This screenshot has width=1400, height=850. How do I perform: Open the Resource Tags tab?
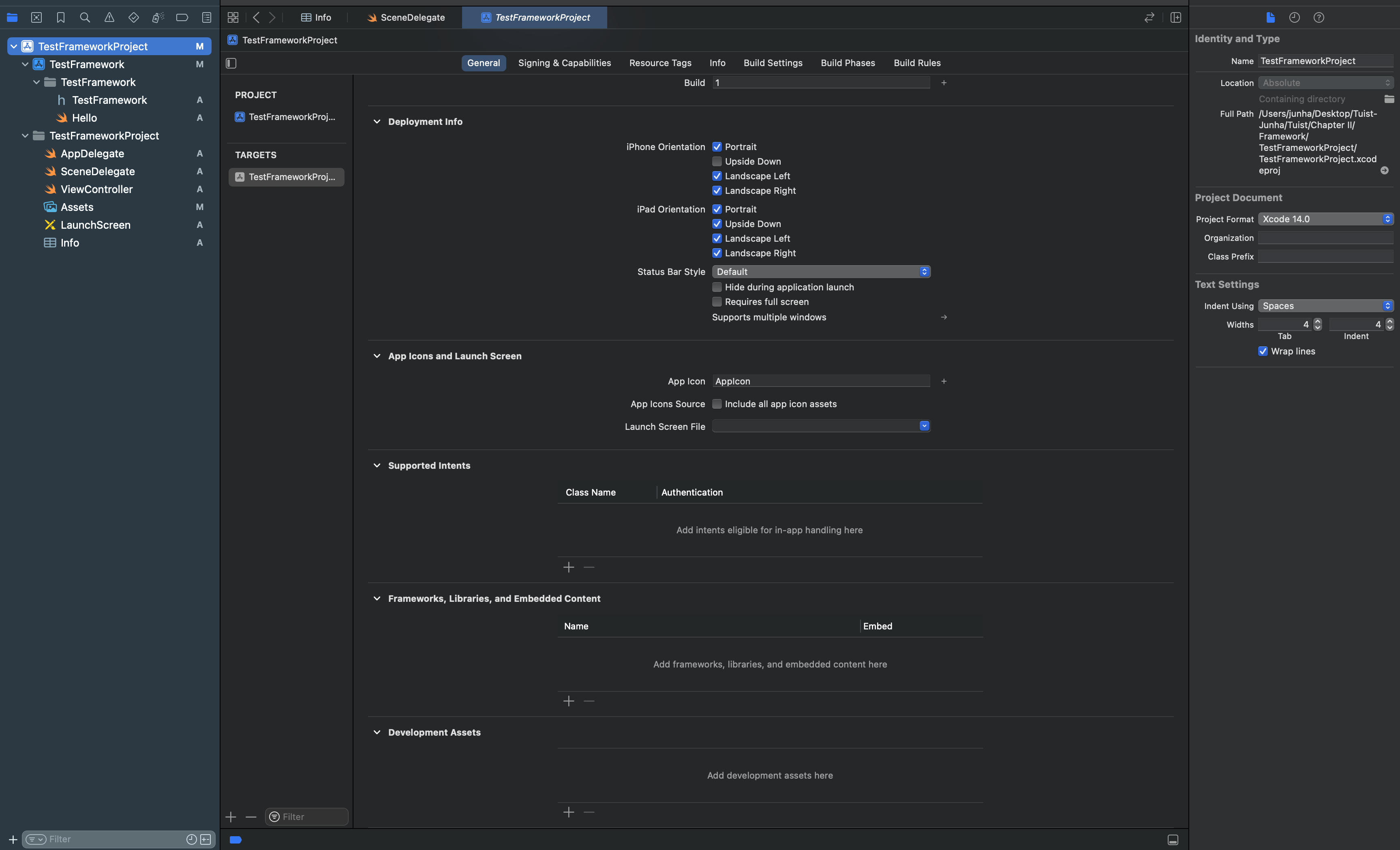[660, 63]
